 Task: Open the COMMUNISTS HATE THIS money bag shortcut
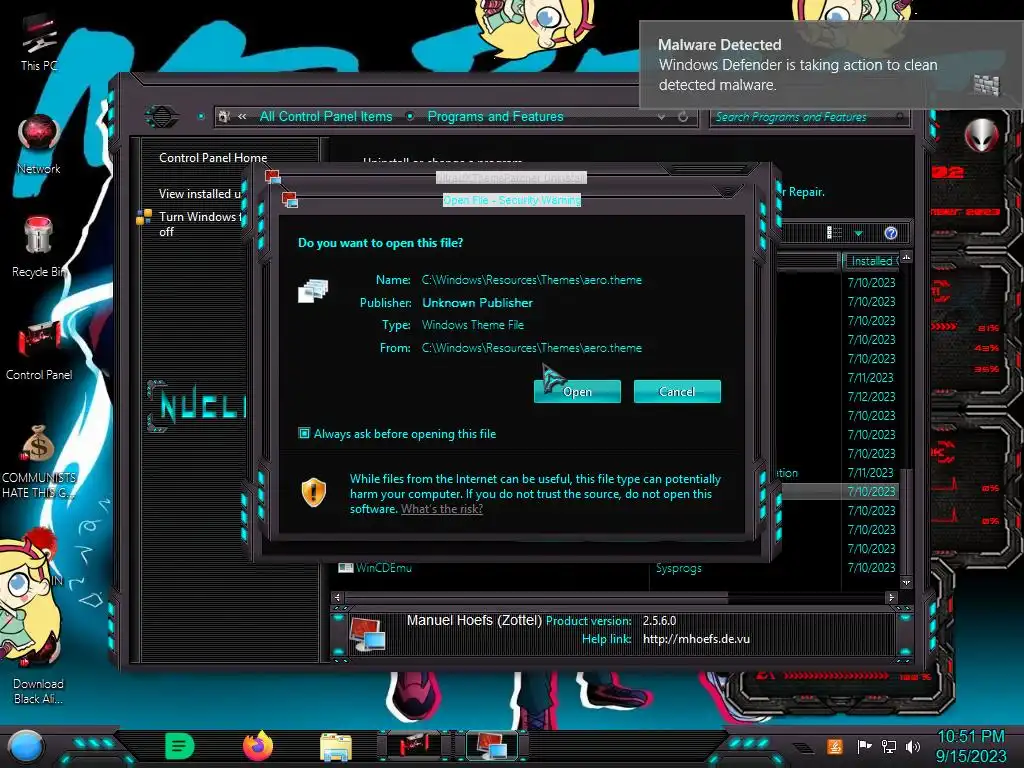pos(39,461)
